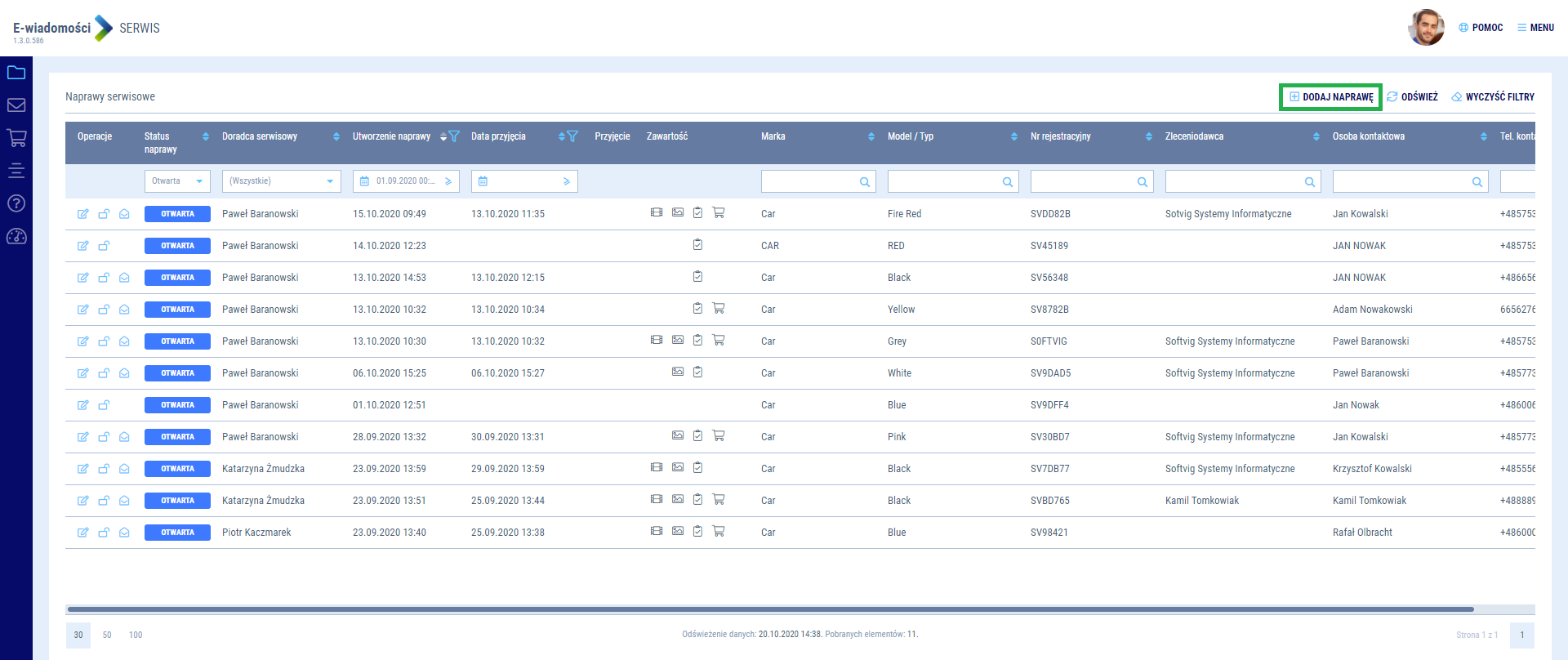
Task: Open envelope icon in Piotr Kaczmarek row
Action: pos(124,533)
